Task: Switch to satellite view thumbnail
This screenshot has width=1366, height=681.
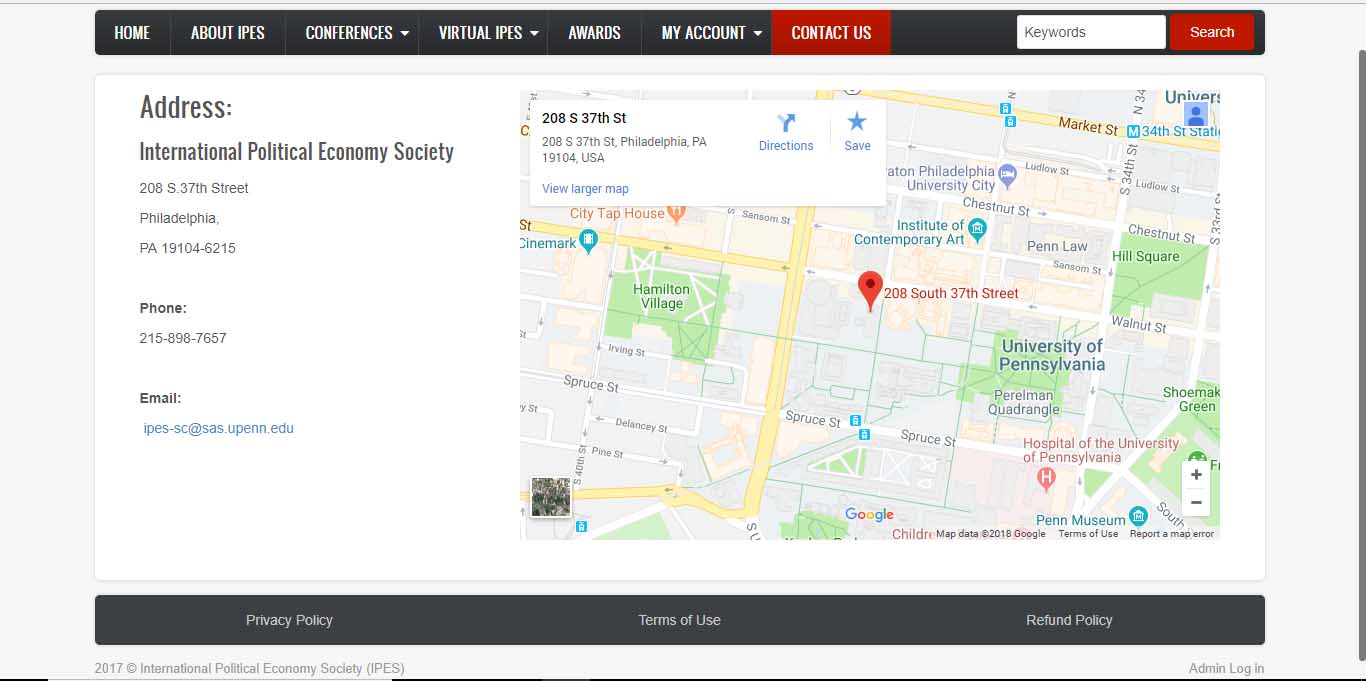Action: click(x=551, y=497)
